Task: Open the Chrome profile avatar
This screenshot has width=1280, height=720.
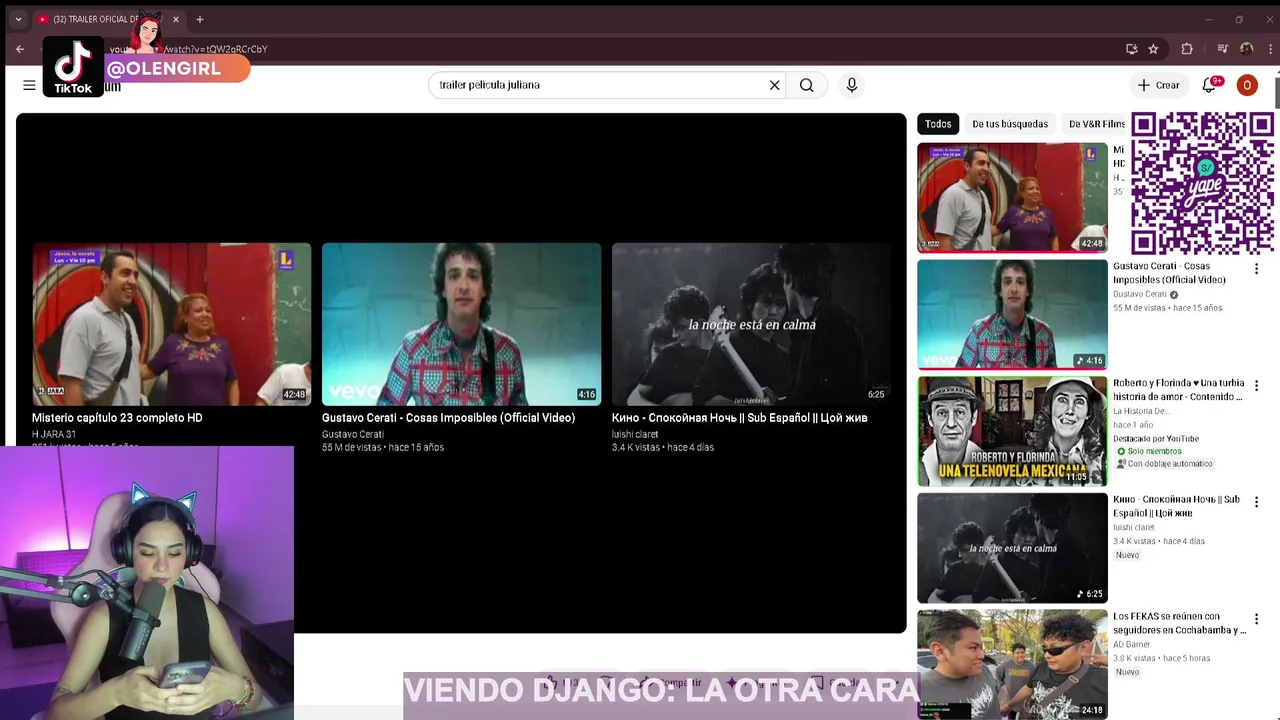Action: 1246,49
